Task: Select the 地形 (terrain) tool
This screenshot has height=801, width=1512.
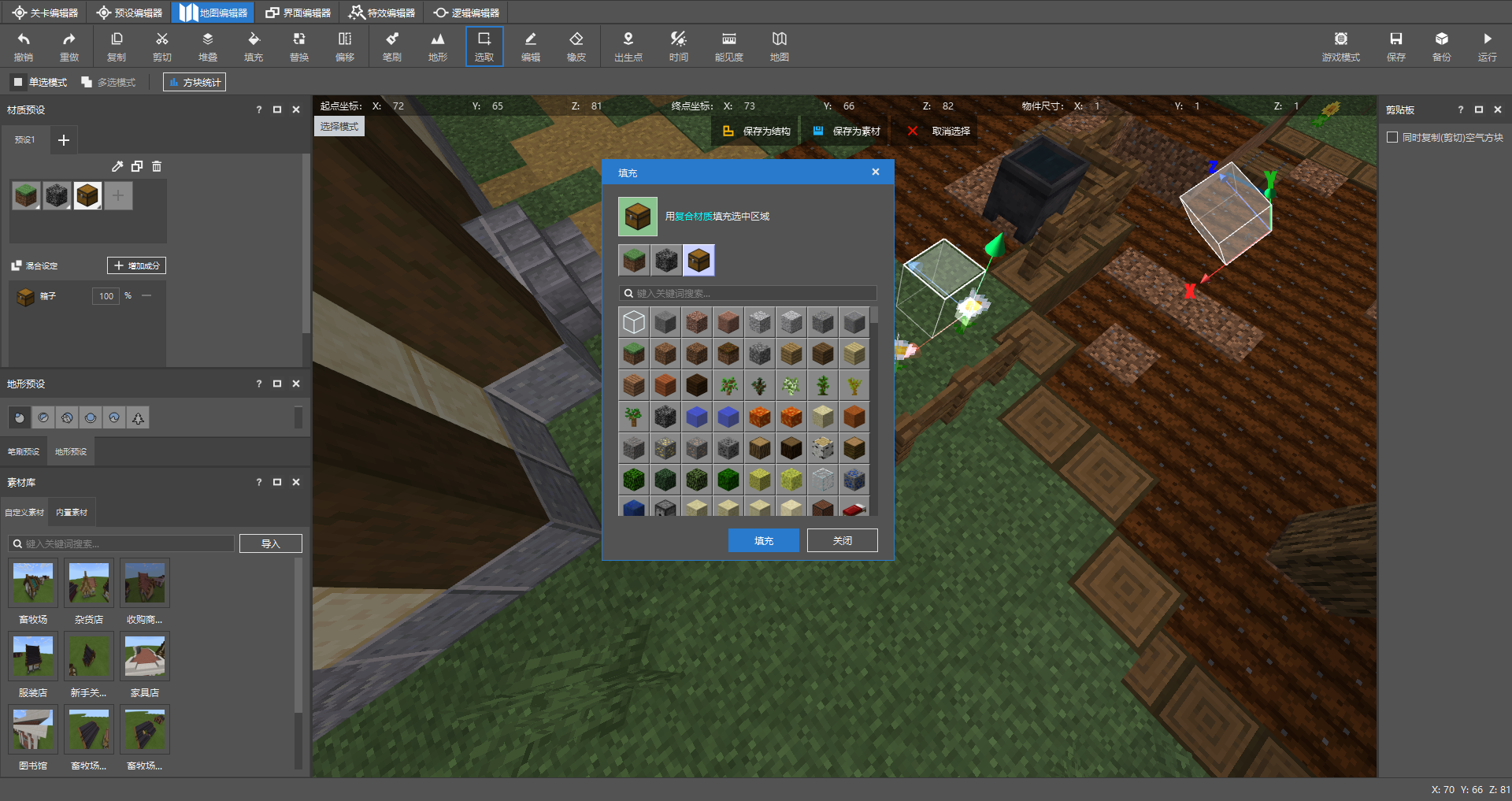Action: coord(438,46)
